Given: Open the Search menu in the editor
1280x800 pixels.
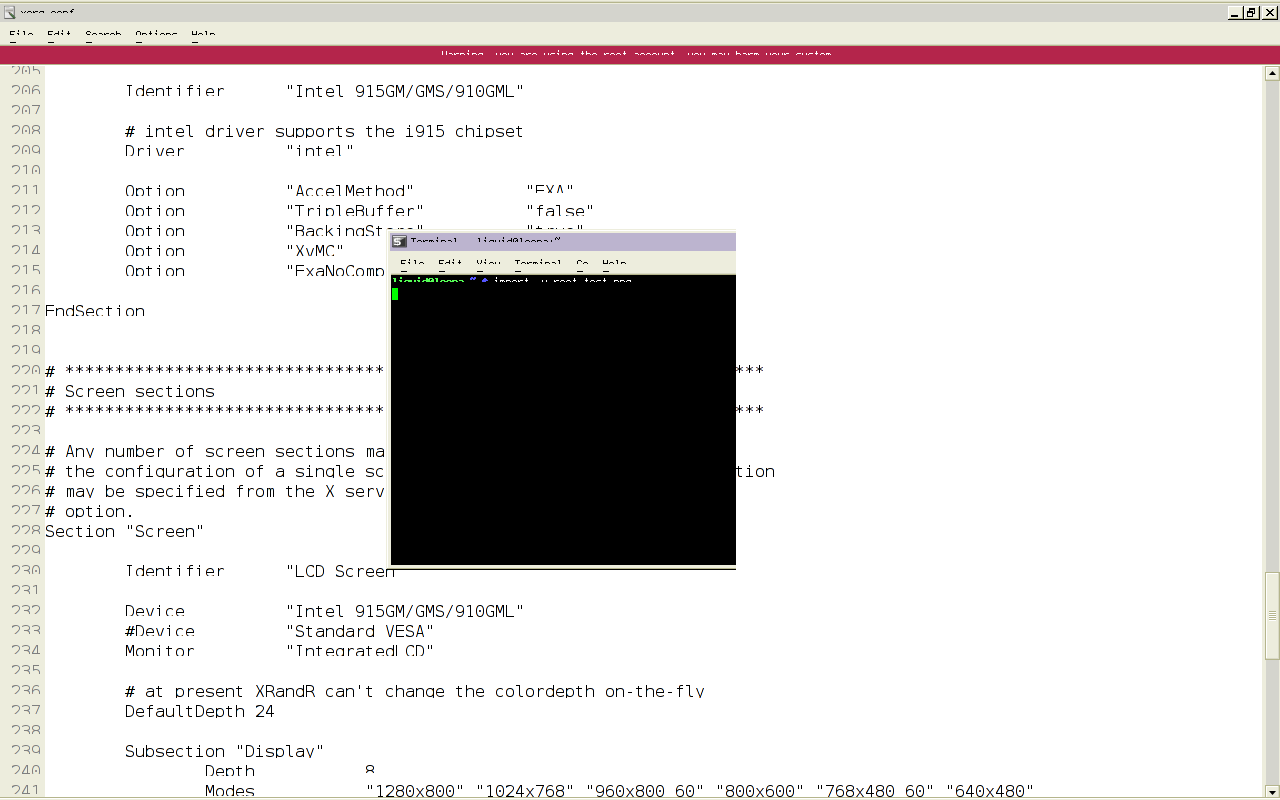Looking at the screenshot, I should tap(103, 35).
